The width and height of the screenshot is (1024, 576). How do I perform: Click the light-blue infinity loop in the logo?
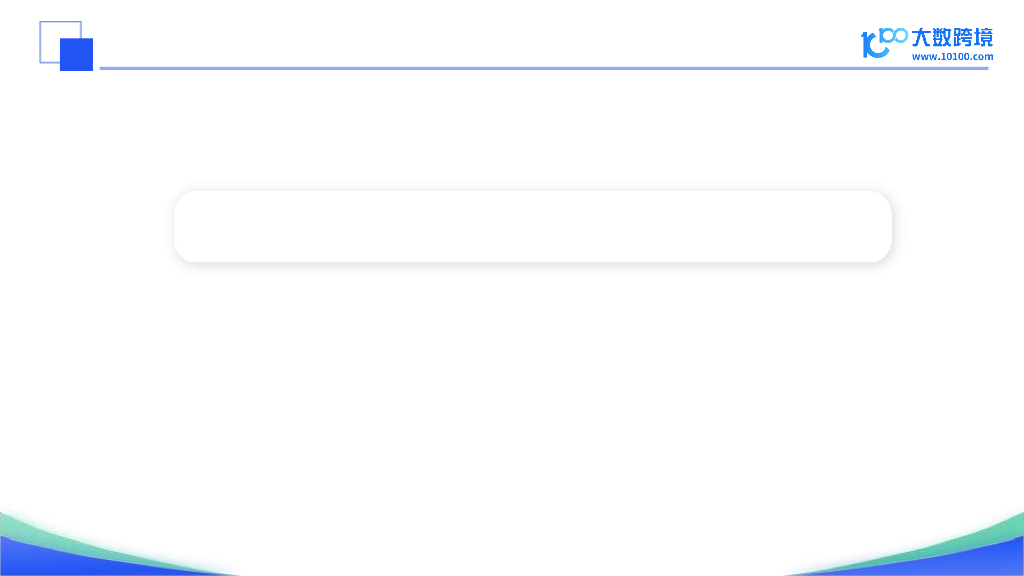pos(895,36)
